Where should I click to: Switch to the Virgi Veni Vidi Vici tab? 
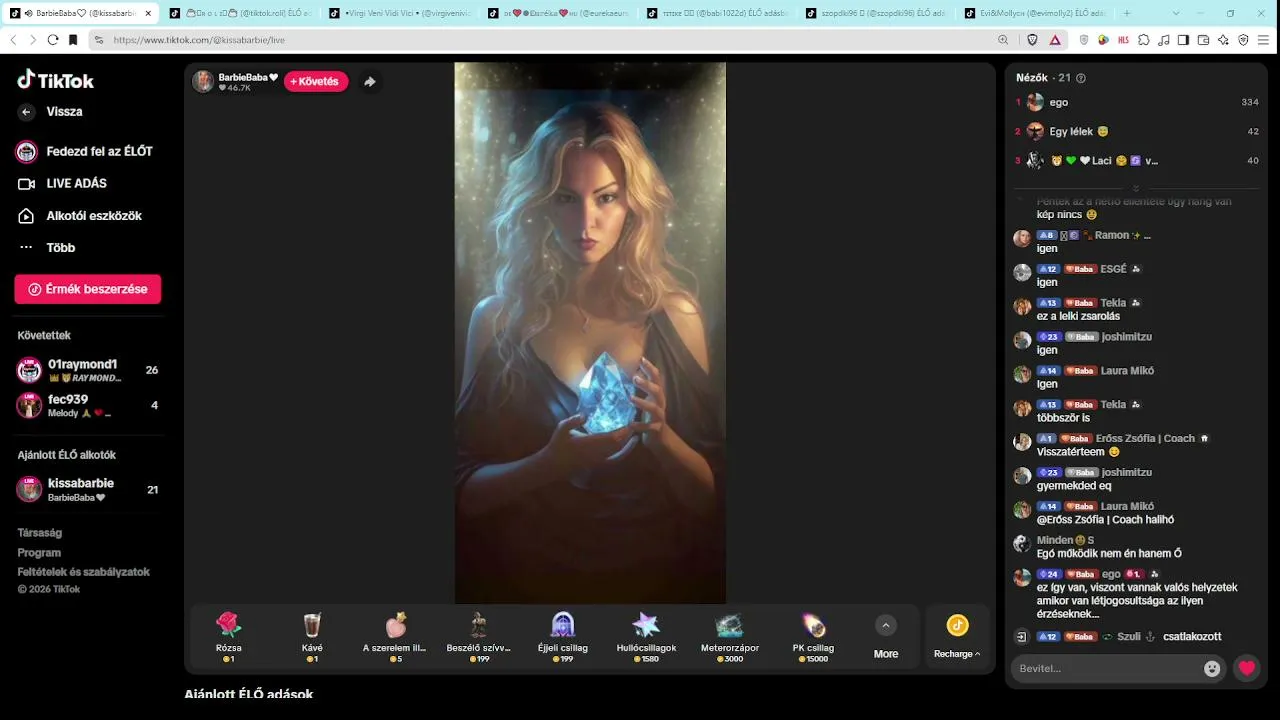398,13
